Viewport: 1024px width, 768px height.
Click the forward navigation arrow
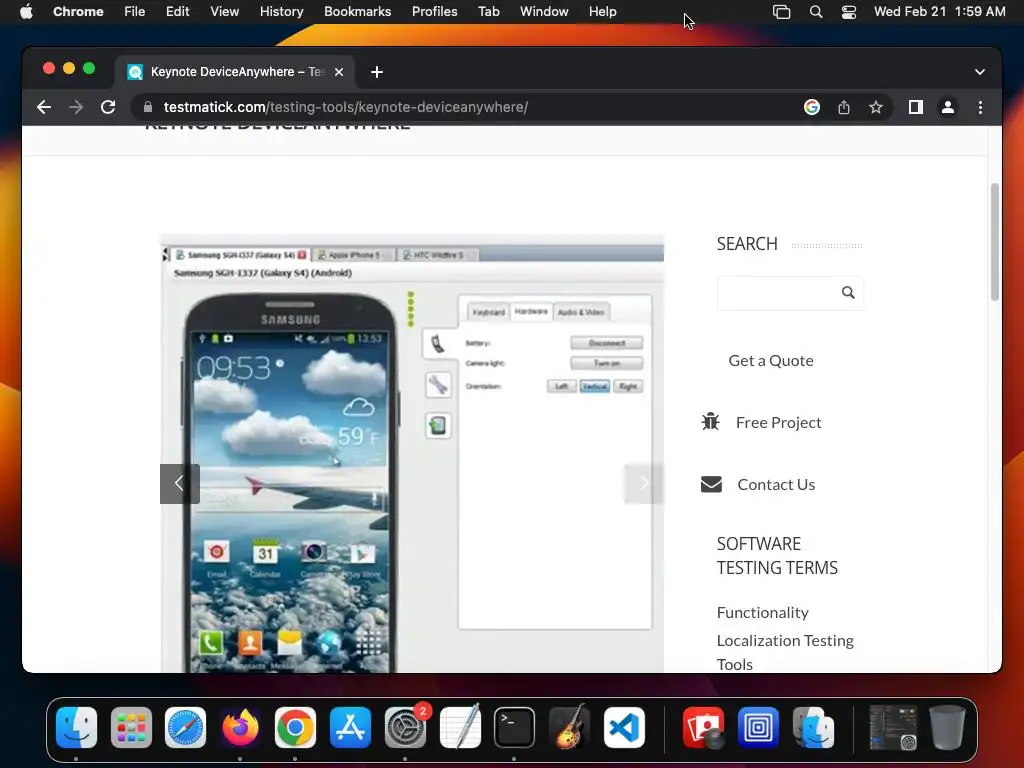[x=76, y=107]
